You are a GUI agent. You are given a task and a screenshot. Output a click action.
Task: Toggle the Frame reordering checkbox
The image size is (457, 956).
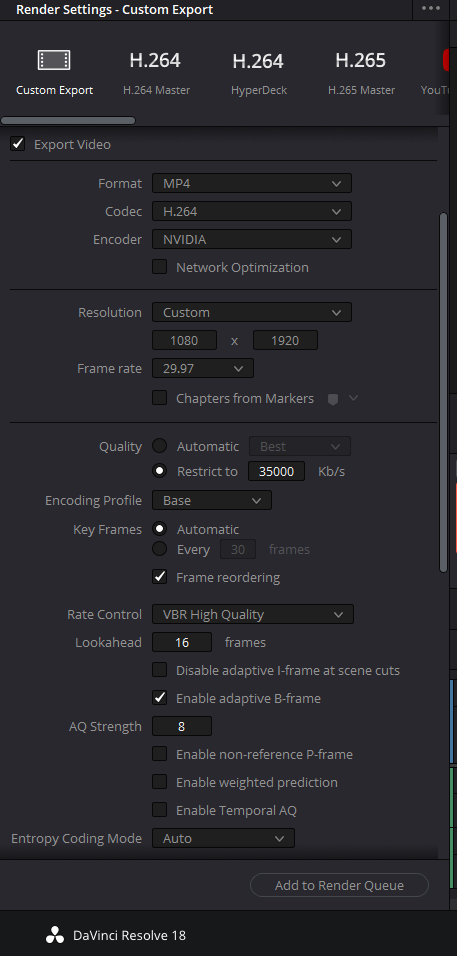pyautogui.click(x=160, y=577)
